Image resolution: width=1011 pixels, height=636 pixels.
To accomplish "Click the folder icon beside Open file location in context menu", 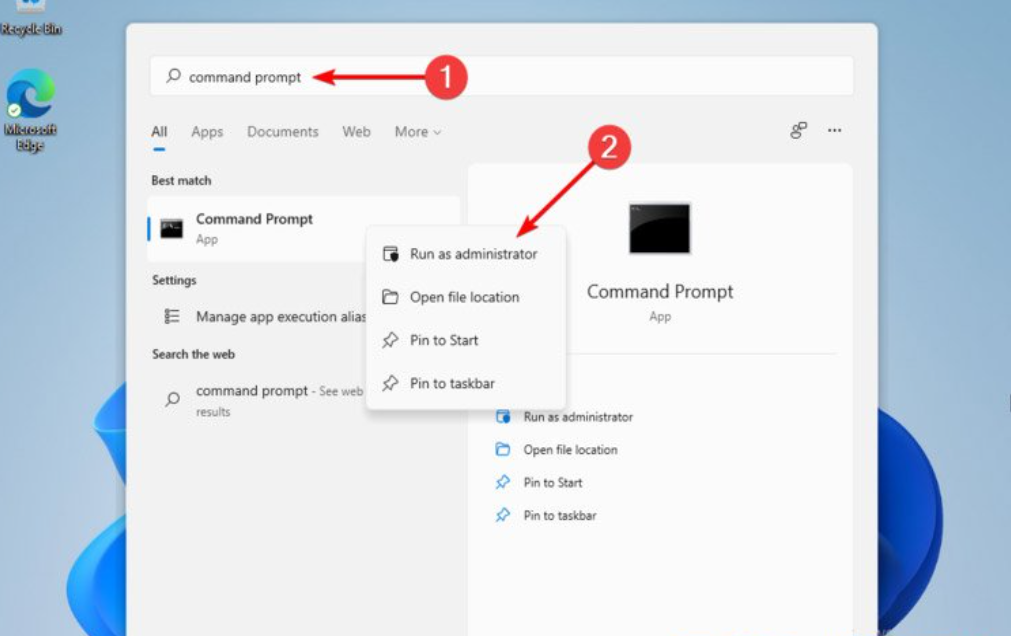I will click(x=391, y=297).
